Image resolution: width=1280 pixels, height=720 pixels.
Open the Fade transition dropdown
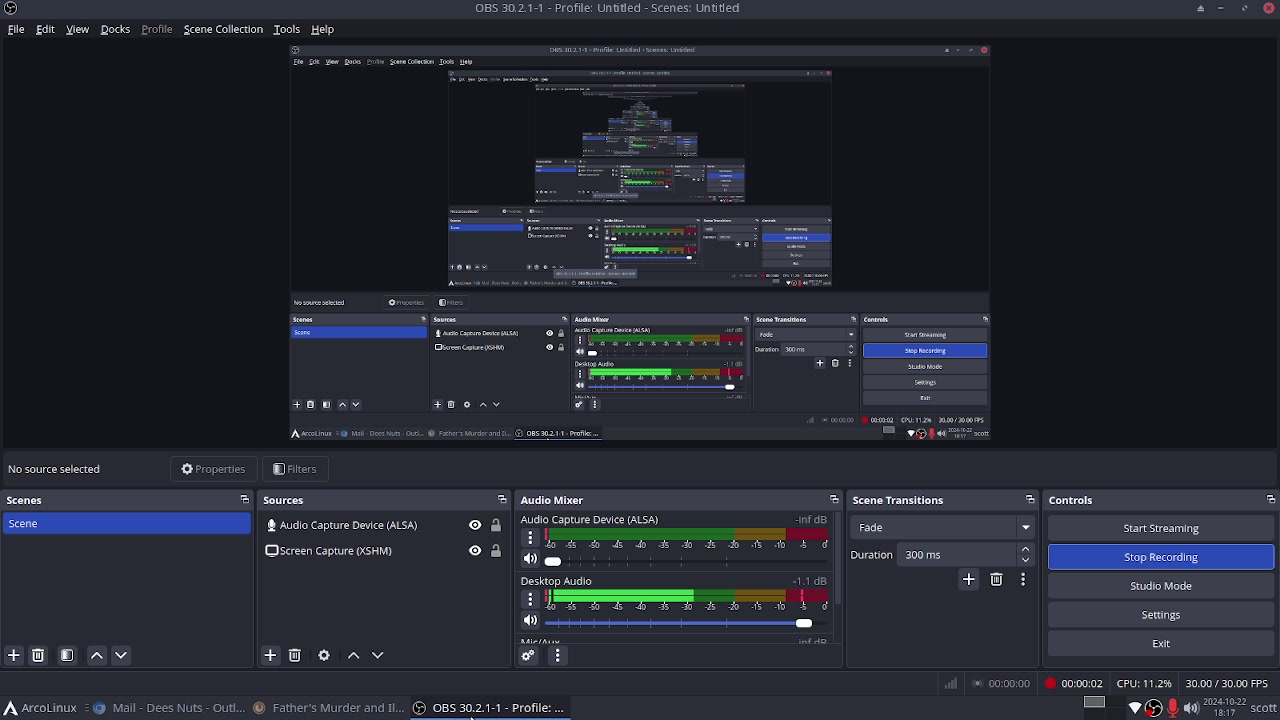click(942, 528)
